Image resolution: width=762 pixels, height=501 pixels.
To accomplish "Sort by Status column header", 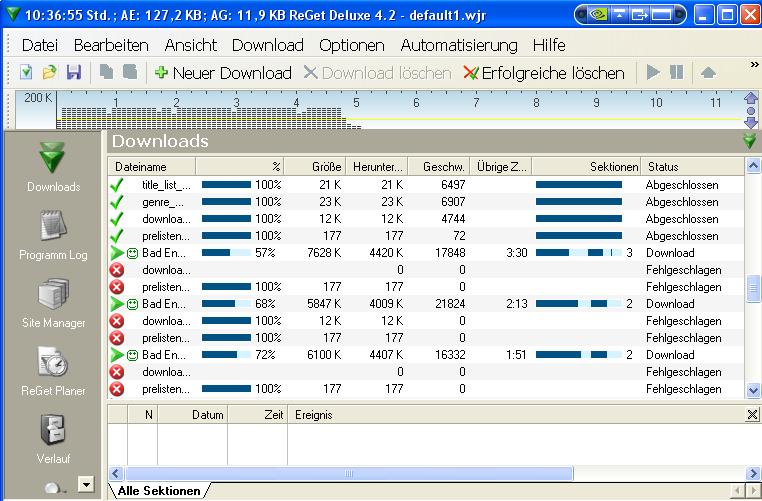I will 693,167.
